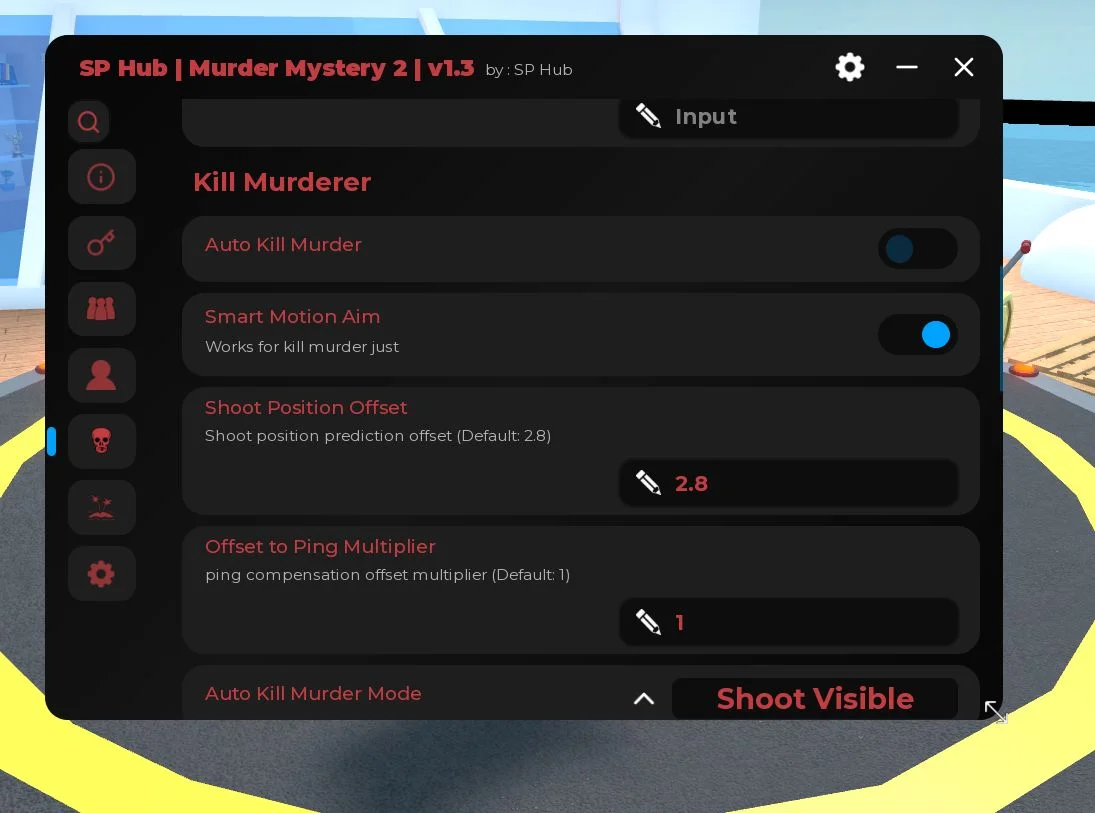Screen dimensions: 1095x813
Task: Click the Shoot Position Offset field showing 2.8
Action: coord(788,483)
